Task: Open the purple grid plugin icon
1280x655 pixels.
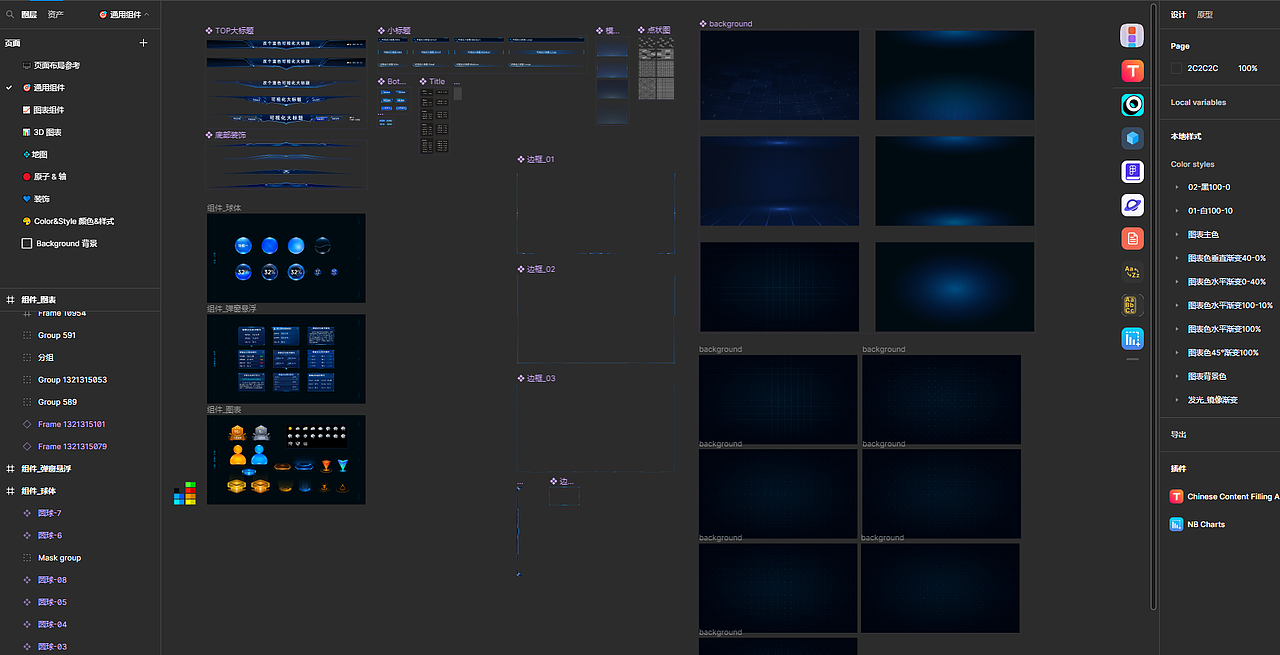Action: (1132, 172)
